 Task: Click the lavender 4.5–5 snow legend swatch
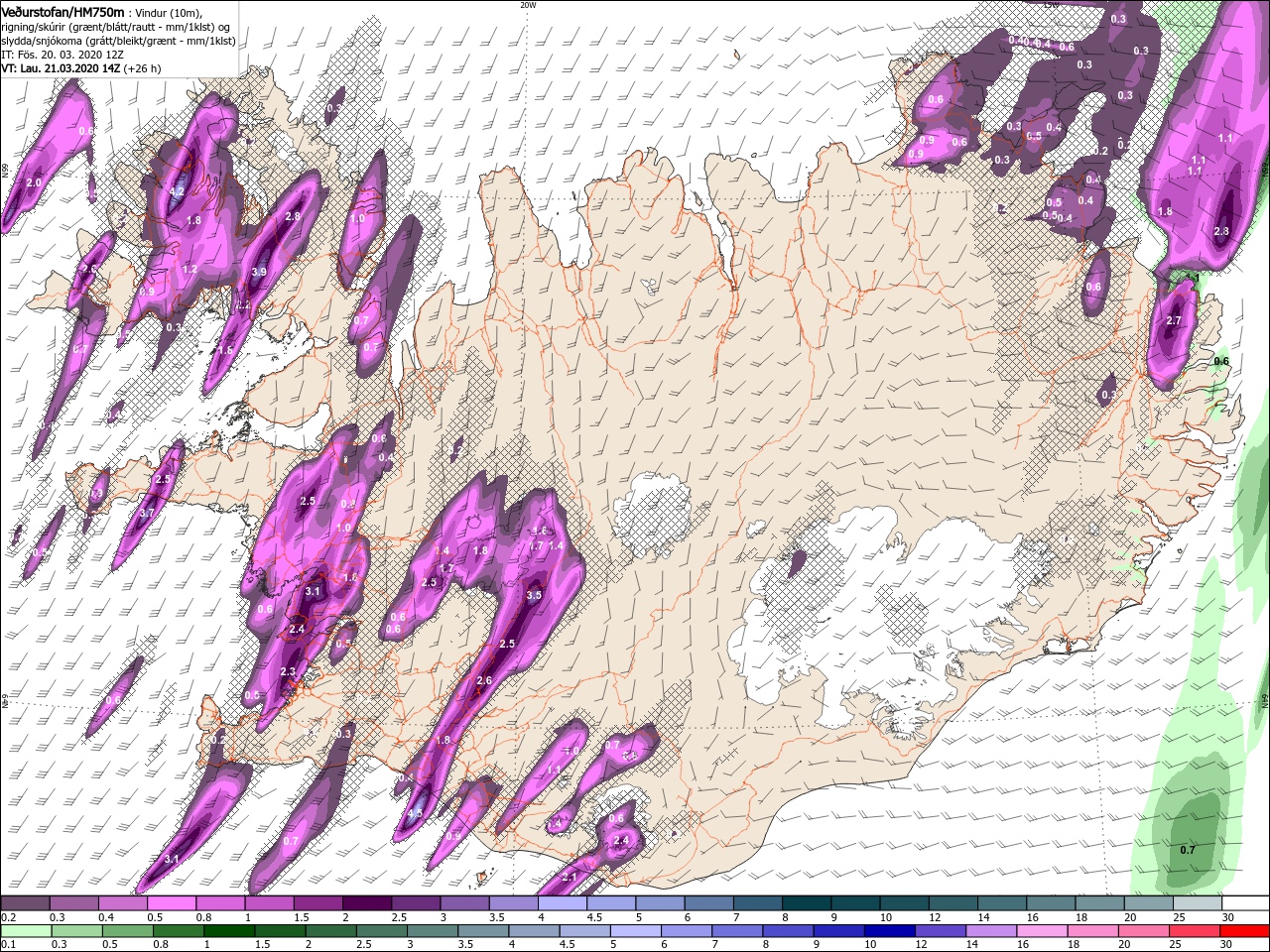(x=611, y=903)
